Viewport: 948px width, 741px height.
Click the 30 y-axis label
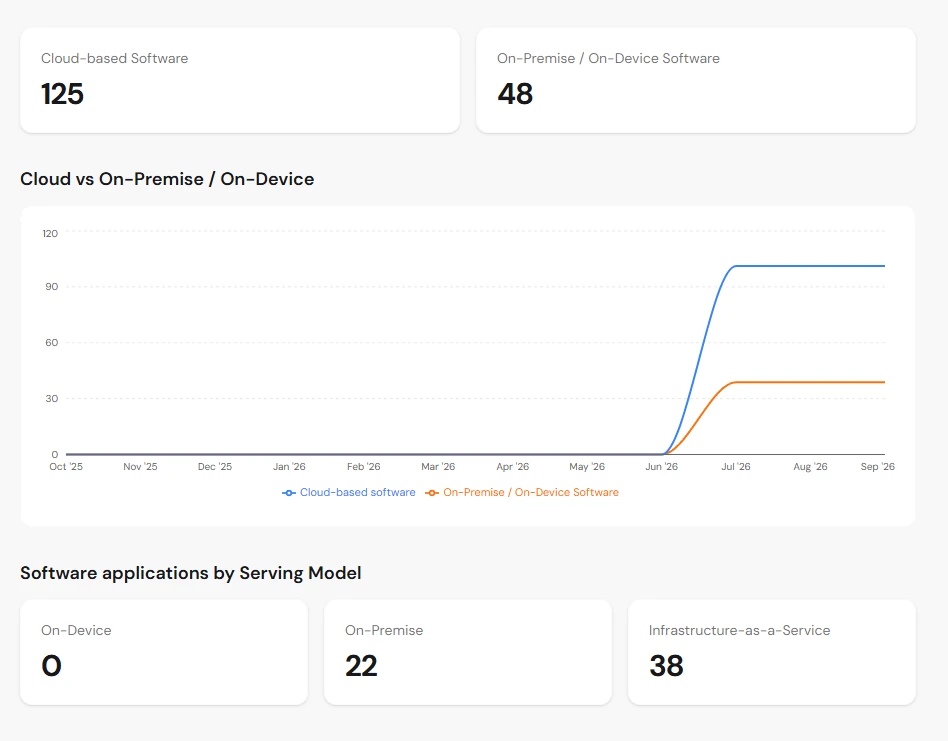point(51,398)
